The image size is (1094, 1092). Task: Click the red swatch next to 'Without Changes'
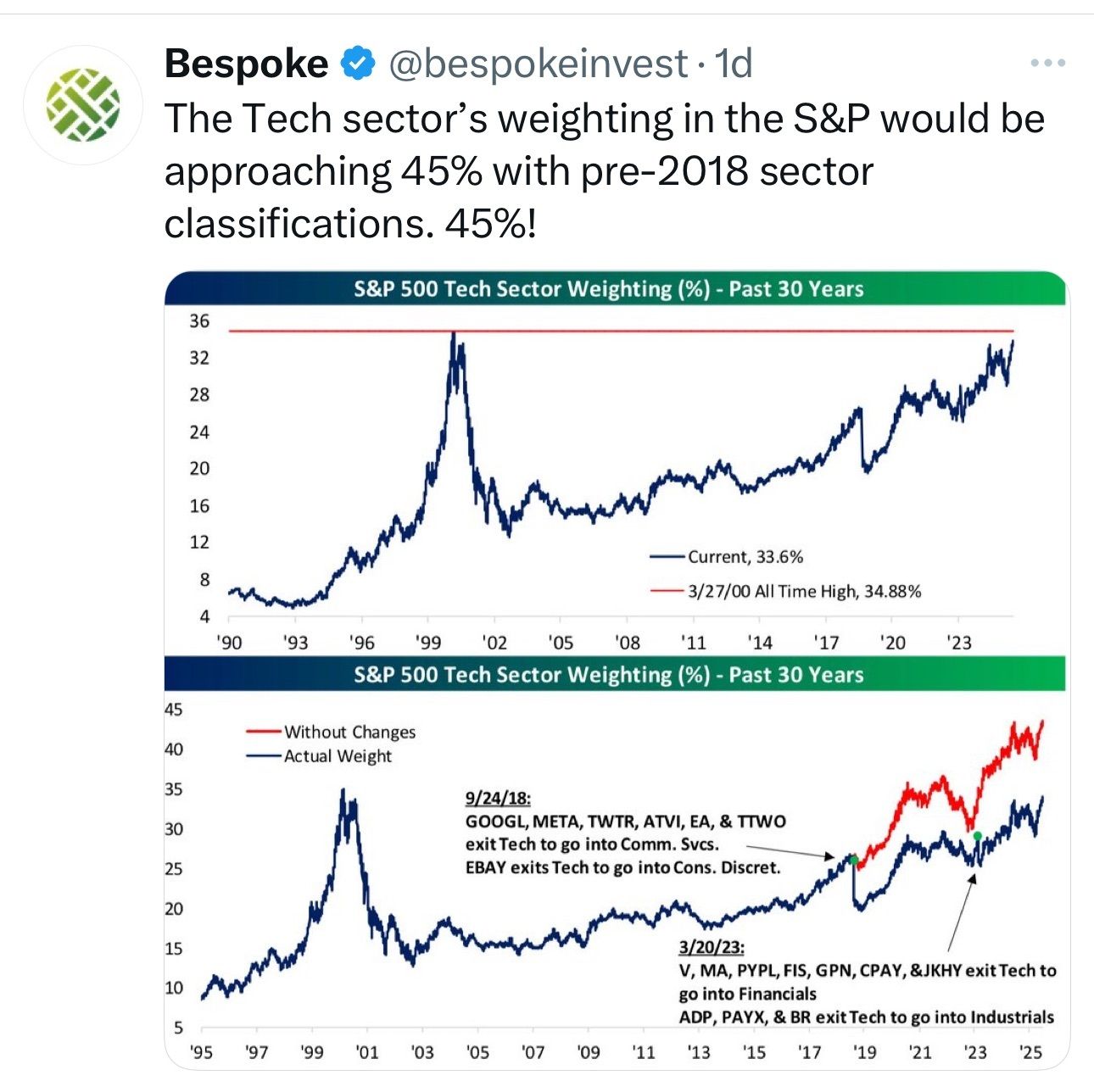(263, 732)
